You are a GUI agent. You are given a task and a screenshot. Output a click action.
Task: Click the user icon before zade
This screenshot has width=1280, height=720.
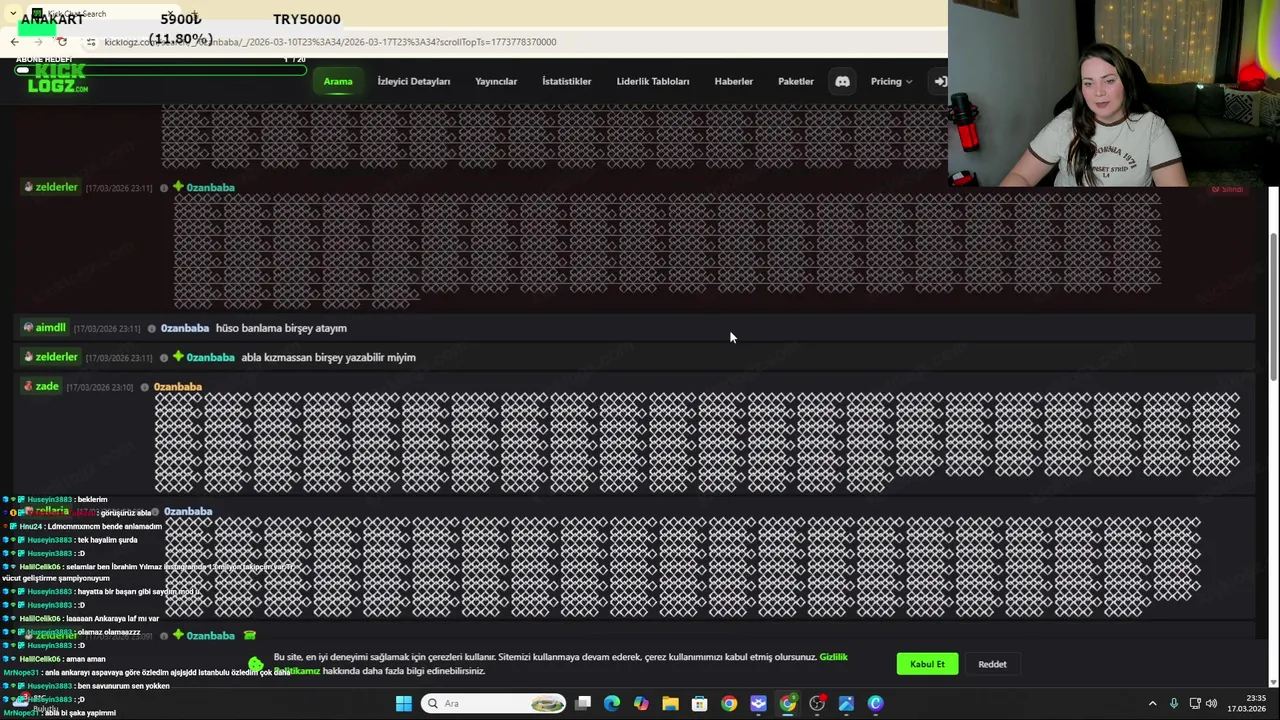[28, 386]
